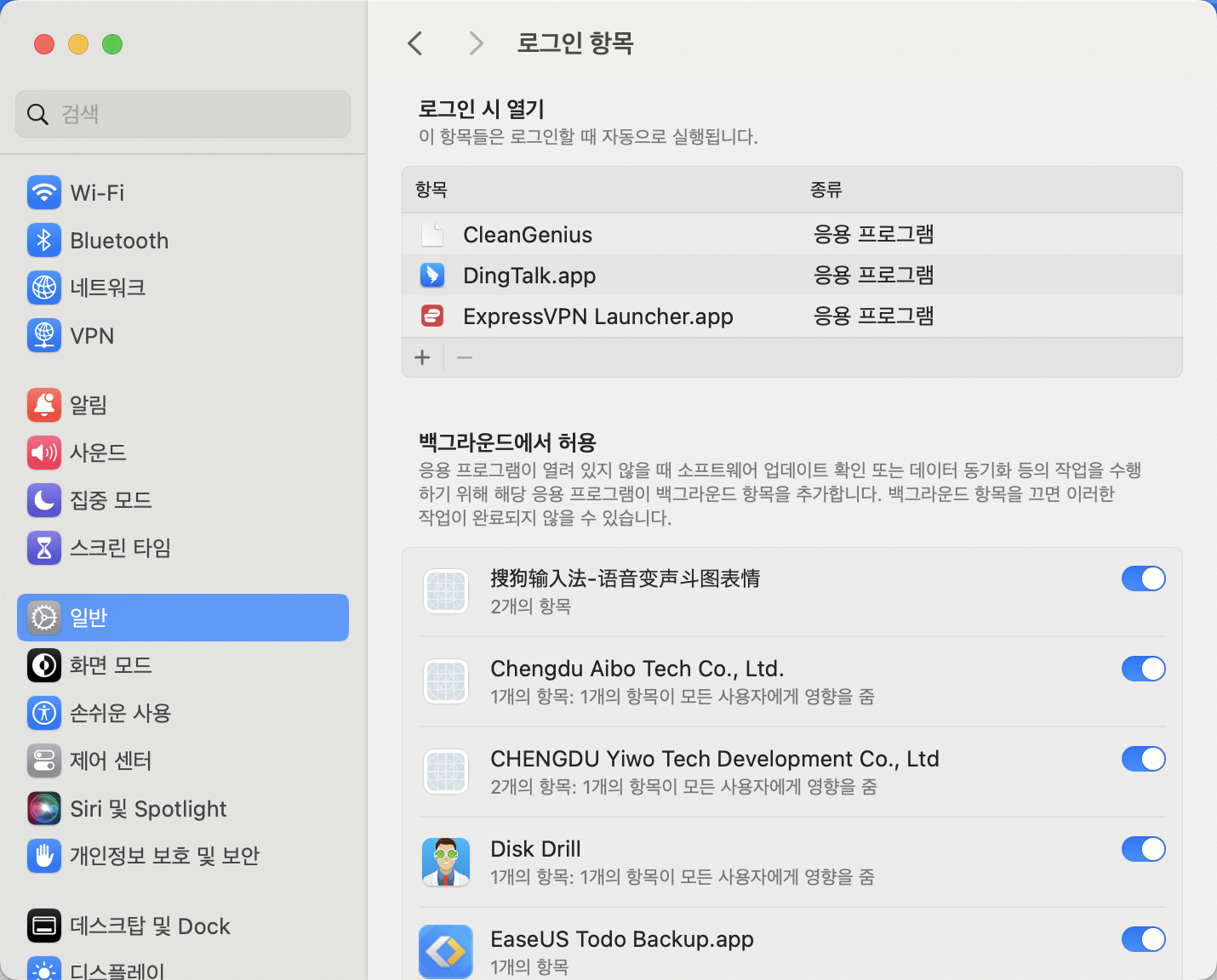Click the 알림 notifications bell icon
The image size is (1217, 980).
[44, 405]
